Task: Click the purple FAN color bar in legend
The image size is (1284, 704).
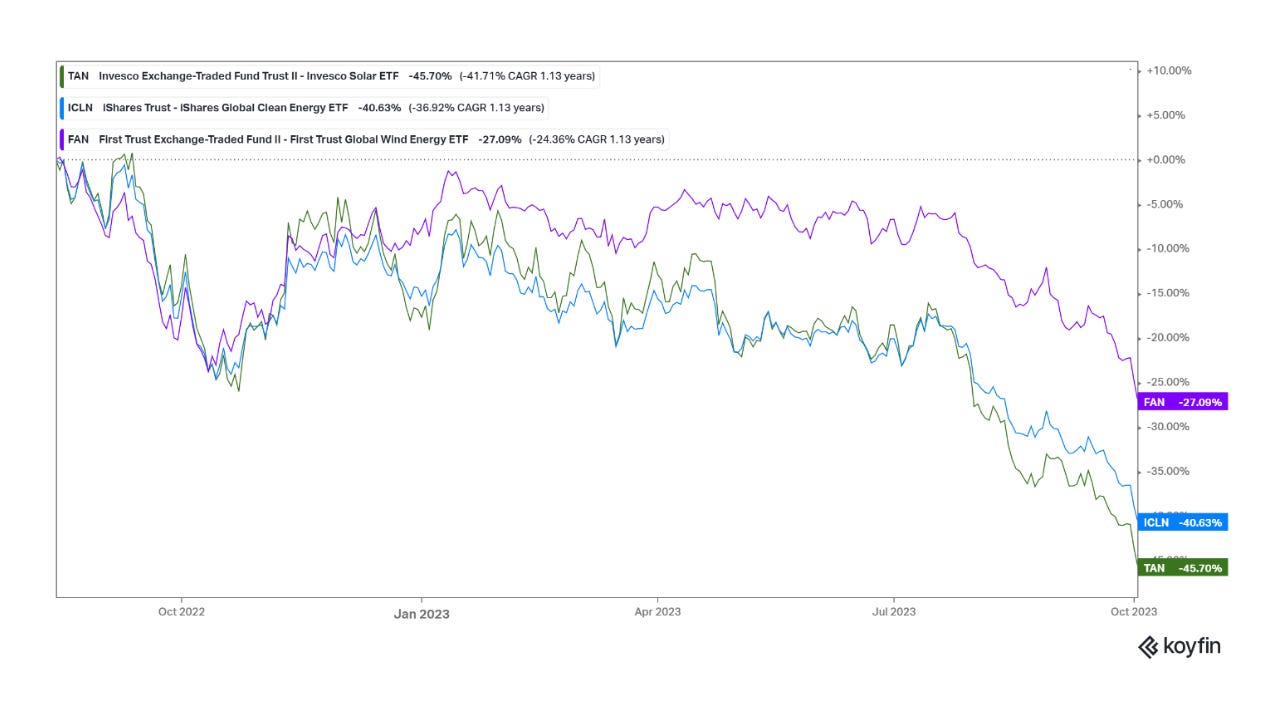Action: (x=62, y=139)
